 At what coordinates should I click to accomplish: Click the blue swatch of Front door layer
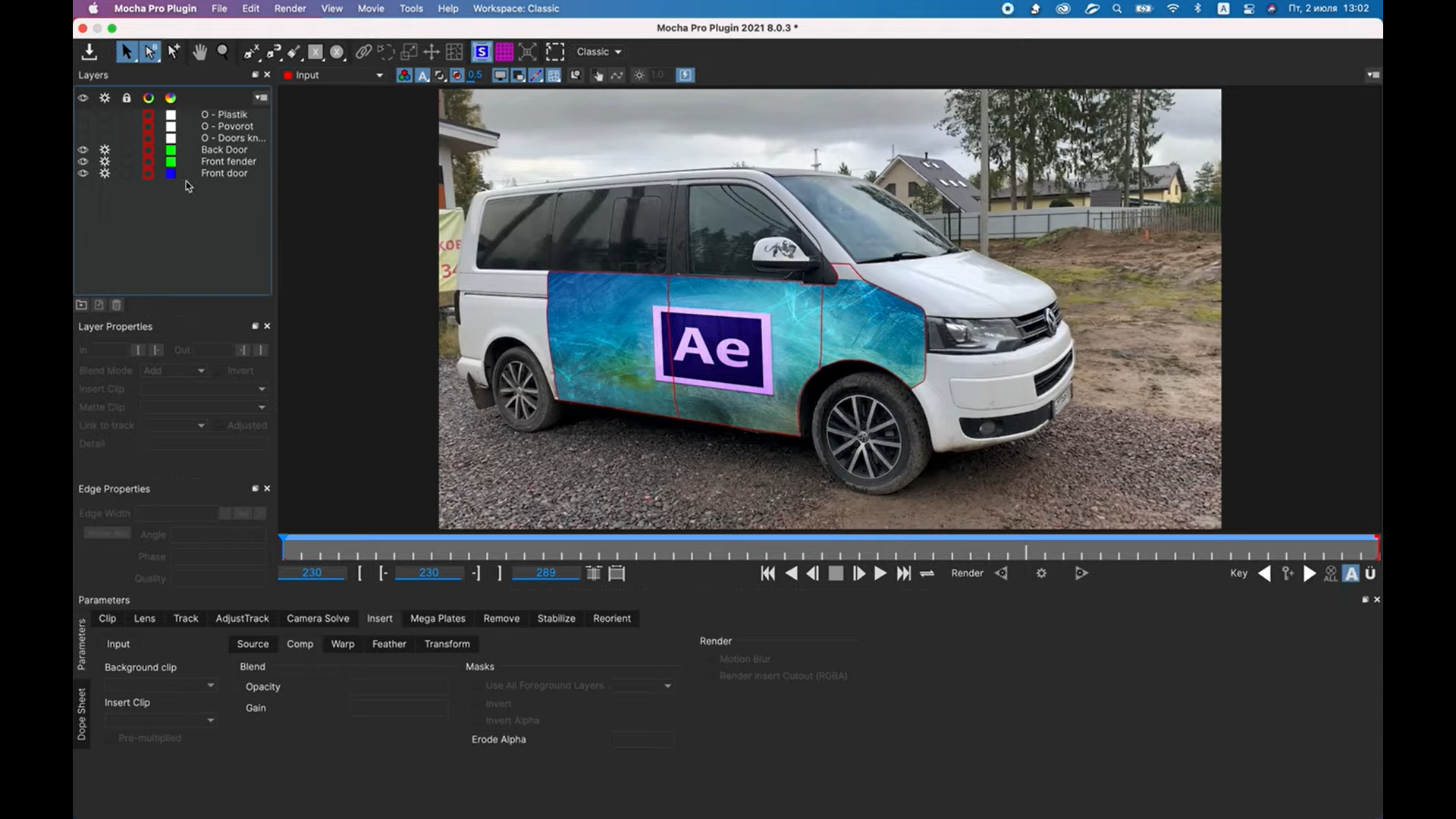(x=171, y=173)
